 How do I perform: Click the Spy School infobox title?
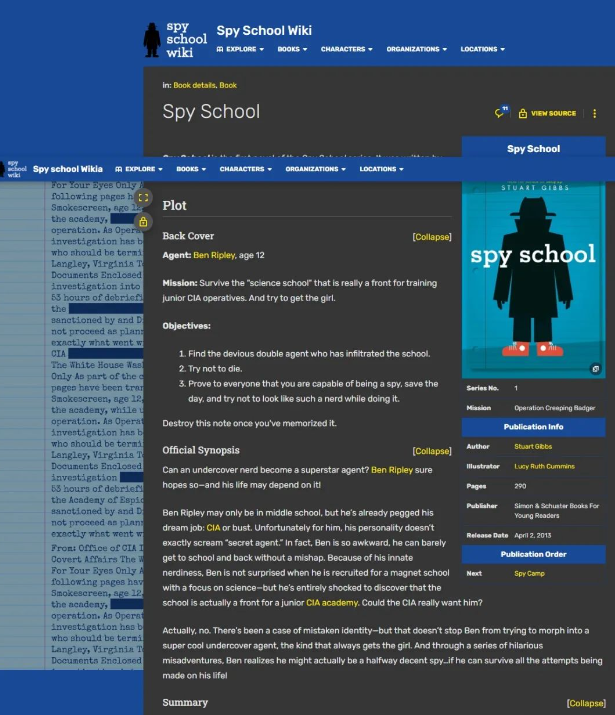[x=533, y=149]
